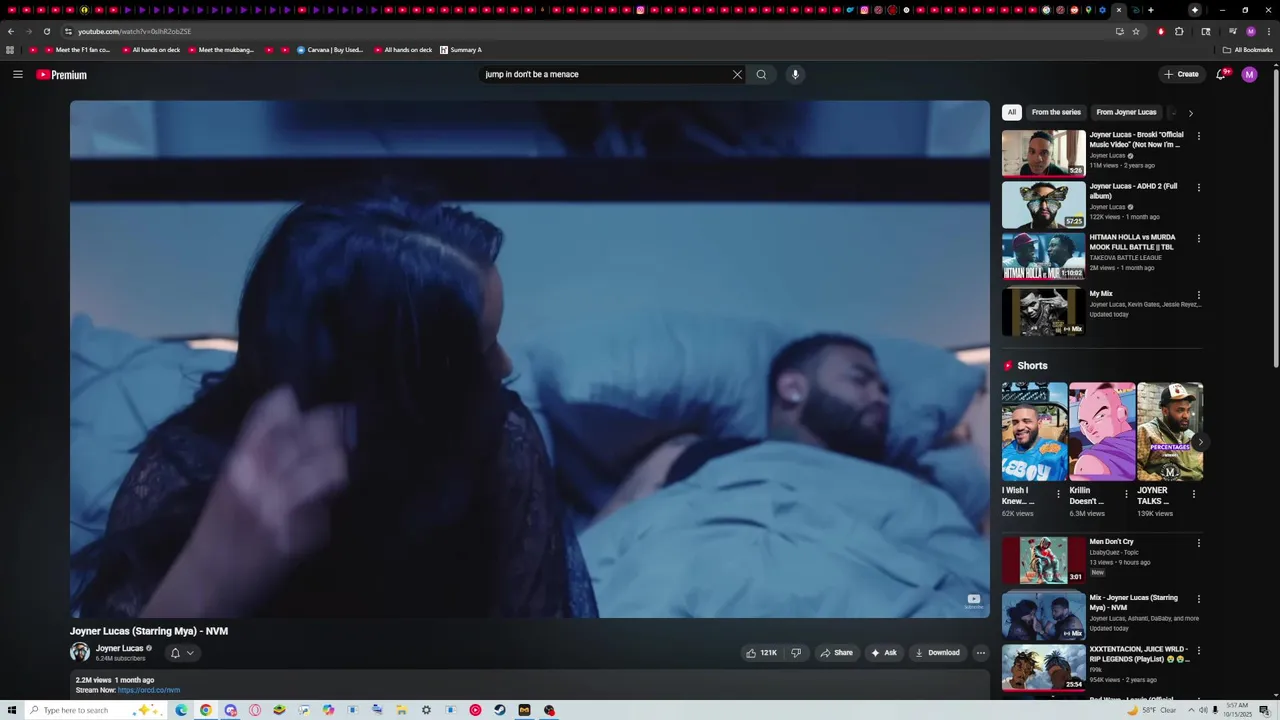Click the browser address bar URL
The height and width of the screenshot is (720, 1280).
point(135,31)
